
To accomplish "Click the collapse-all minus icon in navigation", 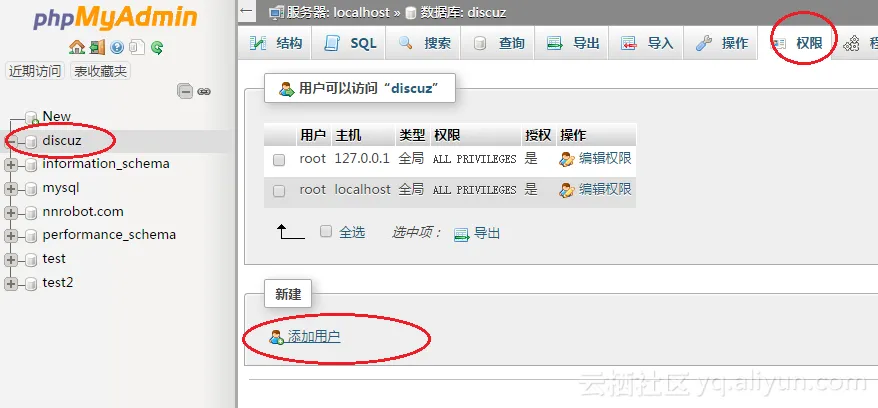I will click(x=185, y=91).
